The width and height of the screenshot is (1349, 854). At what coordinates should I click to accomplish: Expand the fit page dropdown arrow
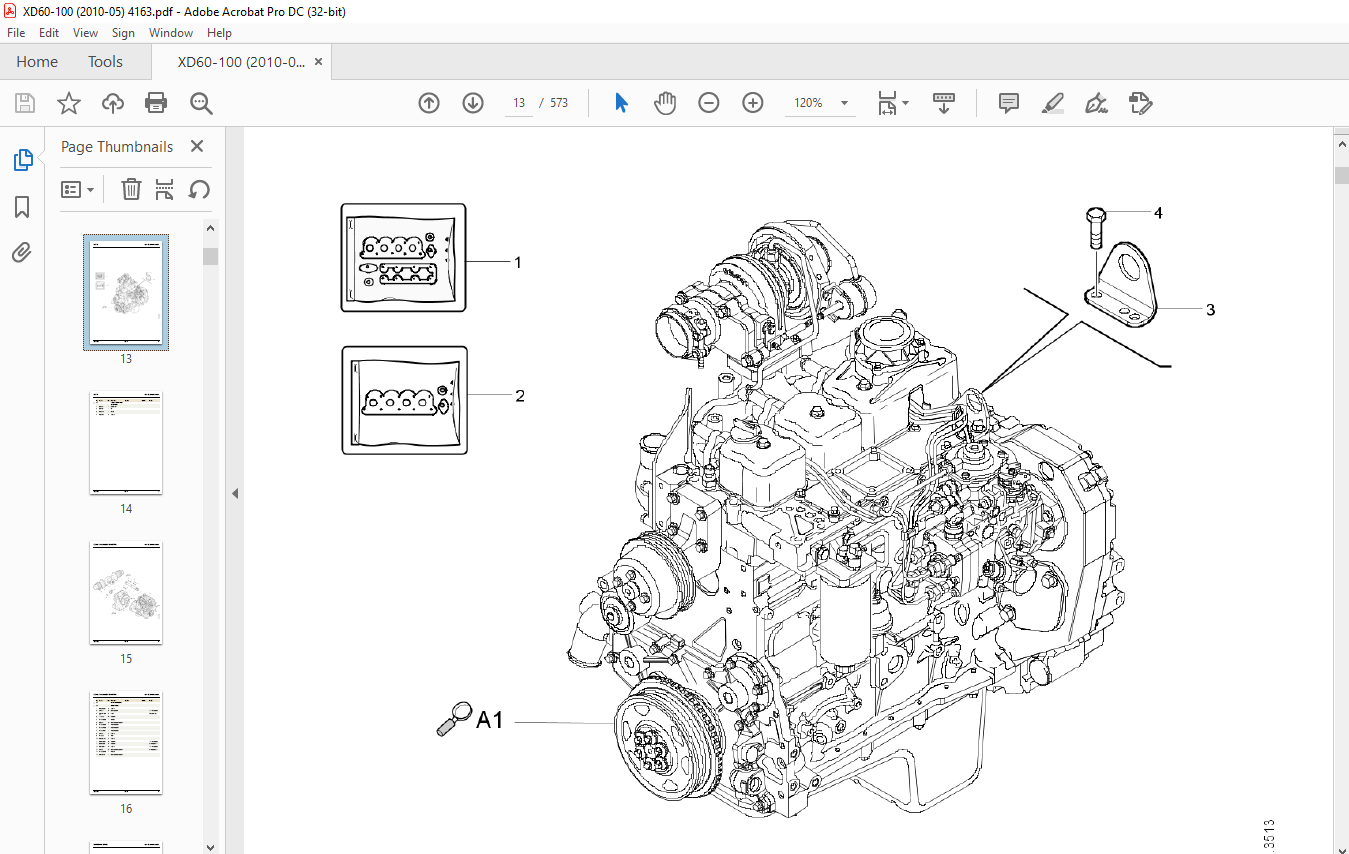[905, 103]
